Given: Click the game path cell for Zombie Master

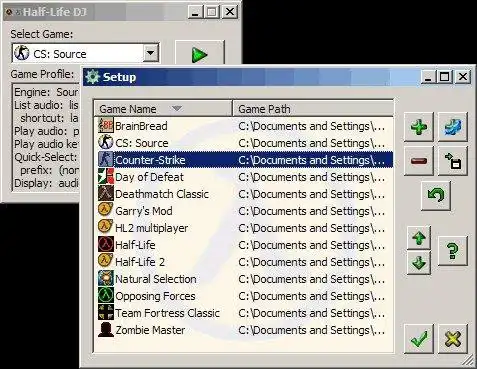Looking at the screenshot, I should [x=312, y=330].
